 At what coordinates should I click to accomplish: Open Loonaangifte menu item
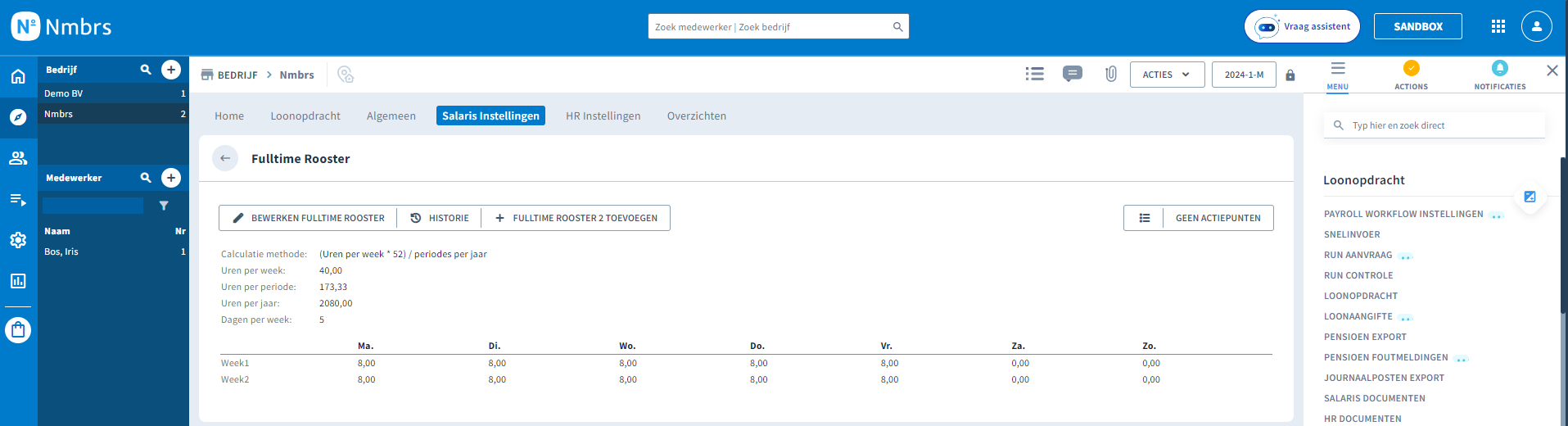point(1358,316)
